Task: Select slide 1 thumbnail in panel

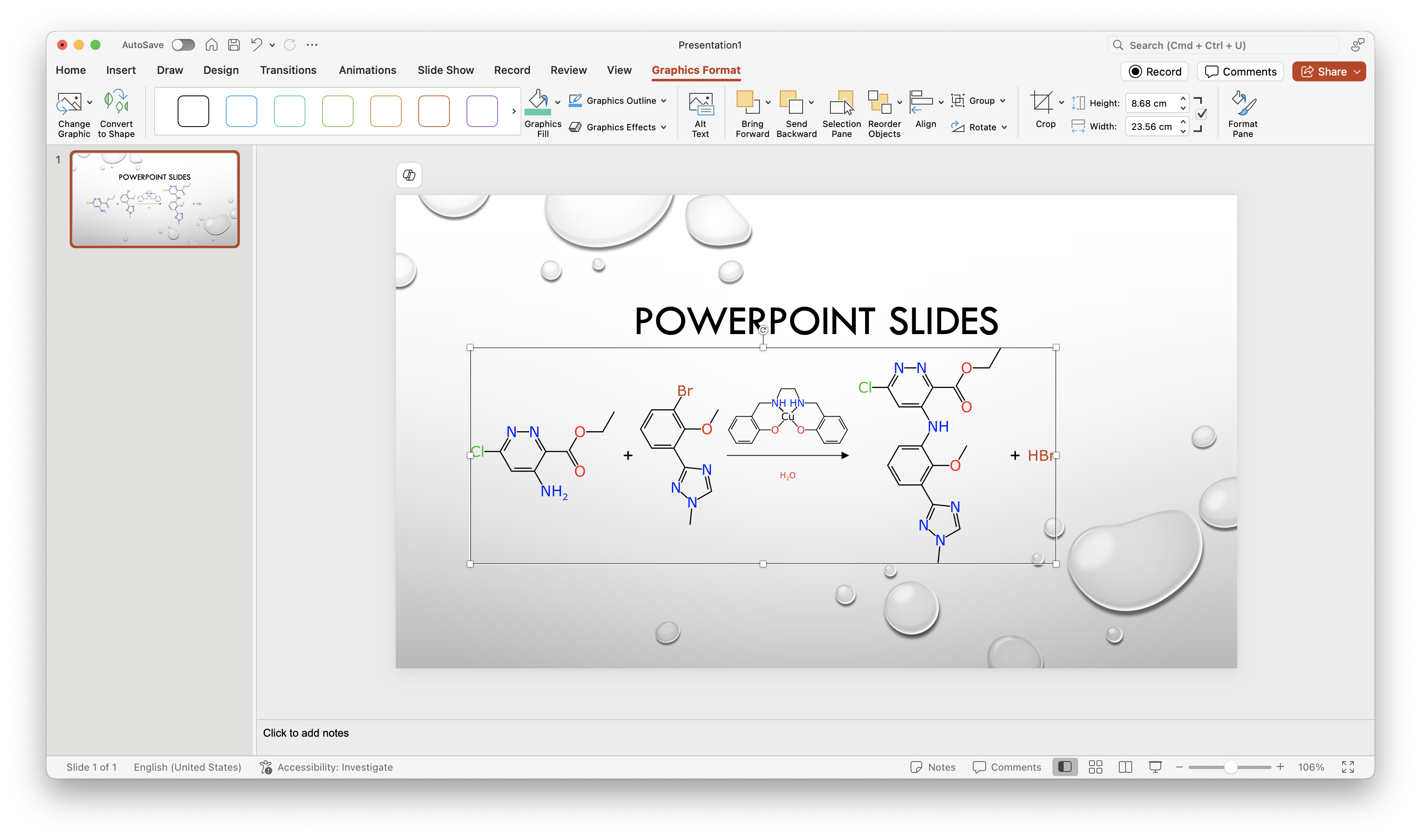Action: tap(154, 199)
